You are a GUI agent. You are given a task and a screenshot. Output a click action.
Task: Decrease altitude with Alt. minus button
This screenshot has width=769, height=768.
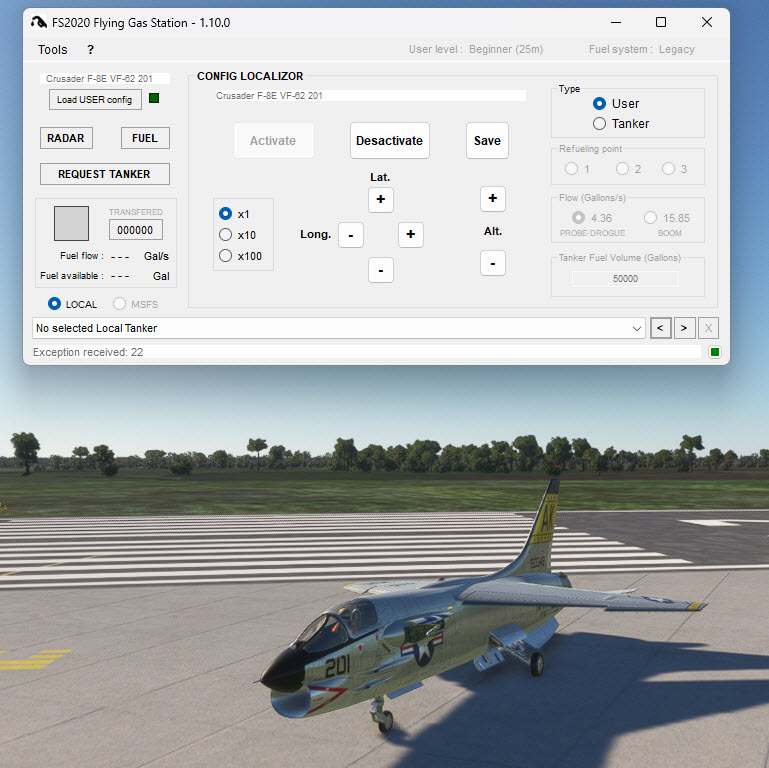[492, 263]
